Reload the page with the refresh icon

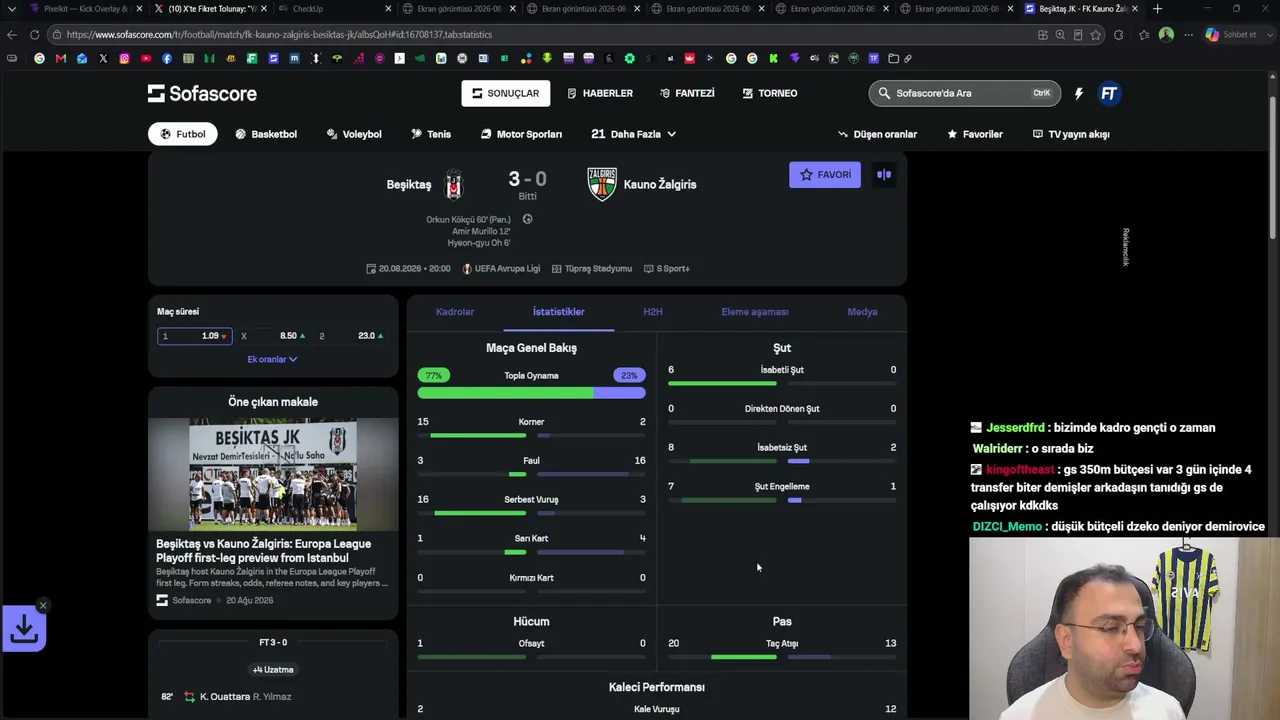coord(34,34)
